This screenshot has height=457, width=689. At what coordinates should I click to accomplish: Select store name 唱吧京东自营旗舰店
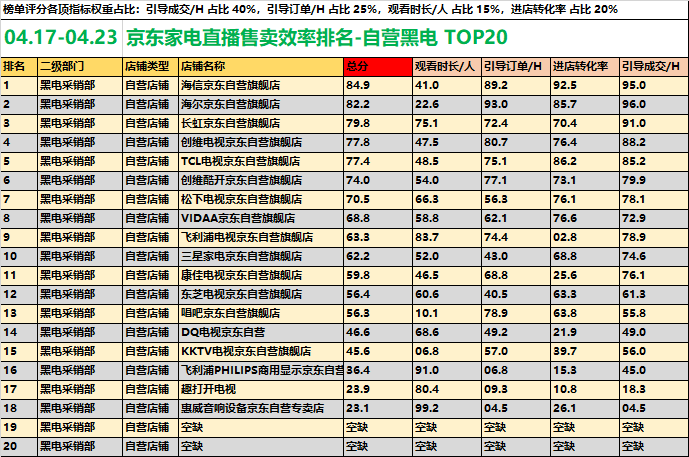(230, 313)
